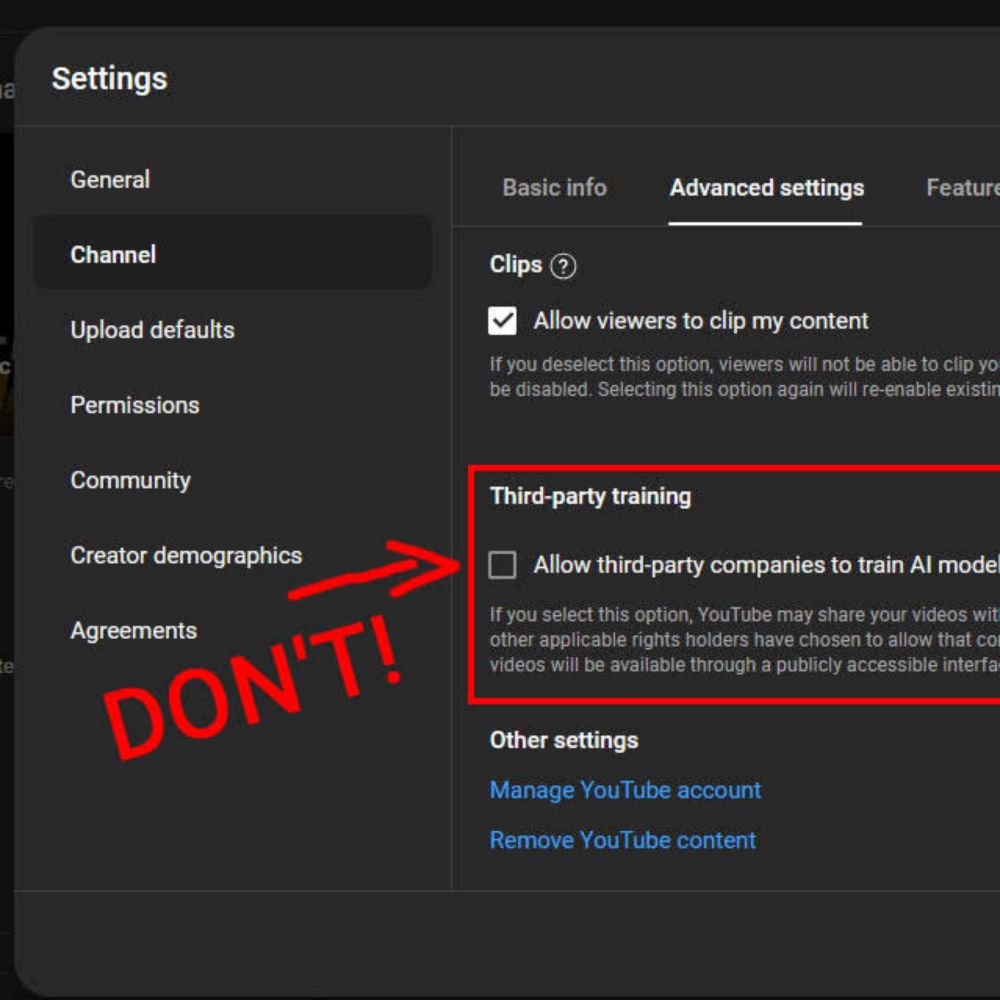Open the Clips help question mark icon
Image resolution: width=1000 pixels, height=1000 pixels.
click(563, 266)
